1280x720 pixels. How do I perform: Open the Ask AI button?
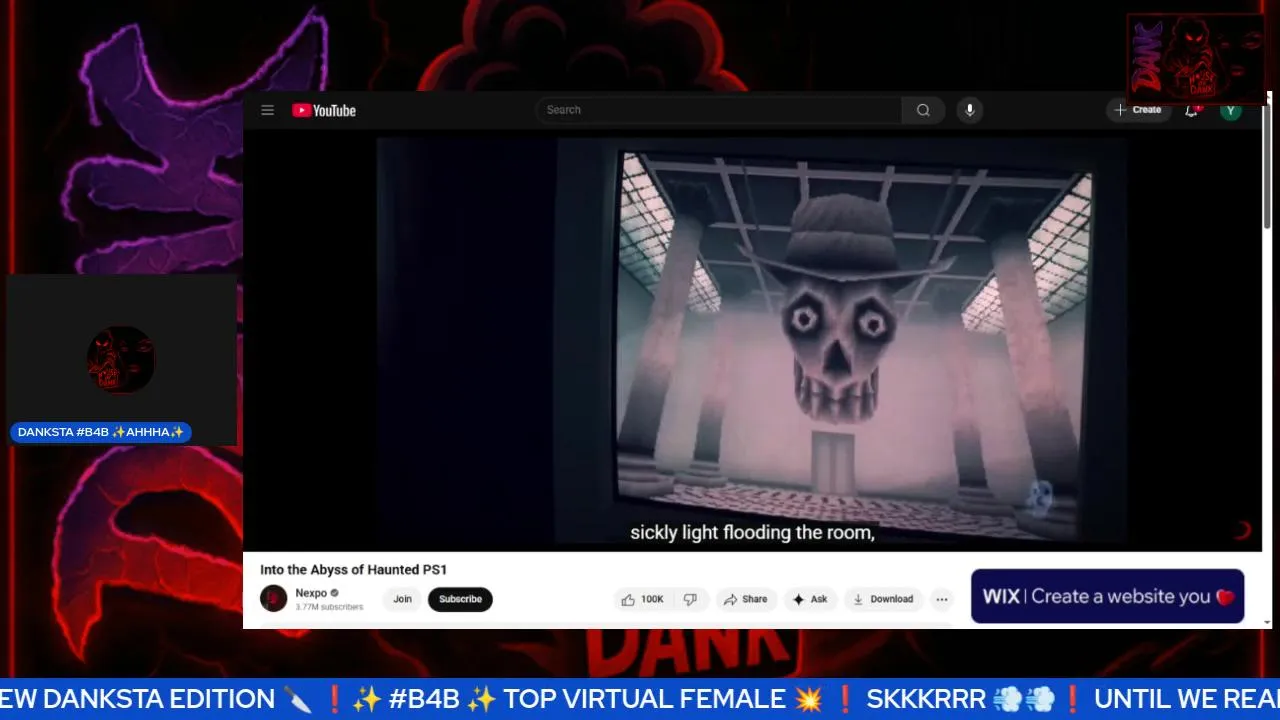(810, 599)
